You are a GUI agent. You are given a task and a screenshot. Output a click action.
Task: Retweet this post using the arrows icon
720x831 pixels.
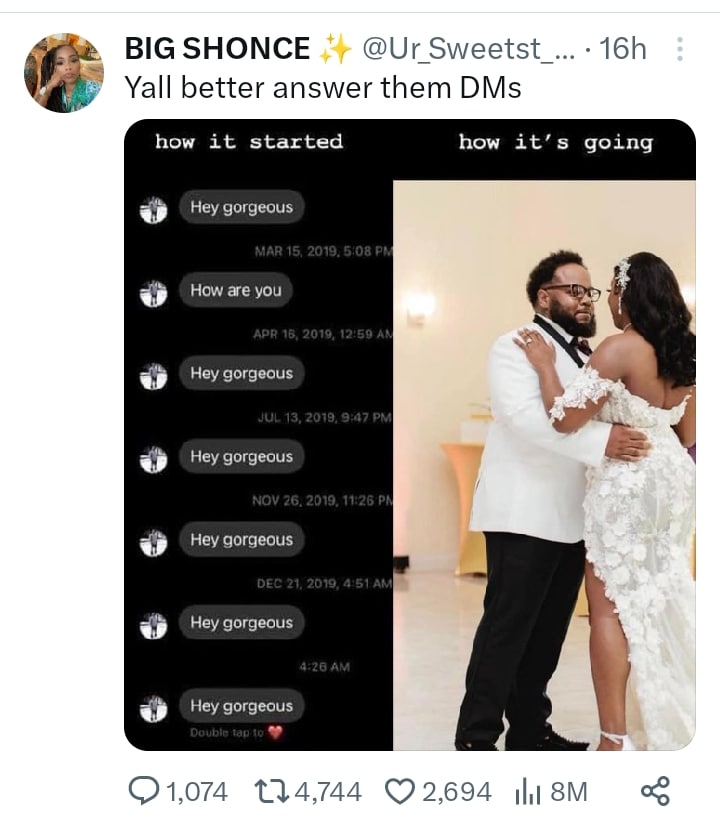tap(273, 792)
